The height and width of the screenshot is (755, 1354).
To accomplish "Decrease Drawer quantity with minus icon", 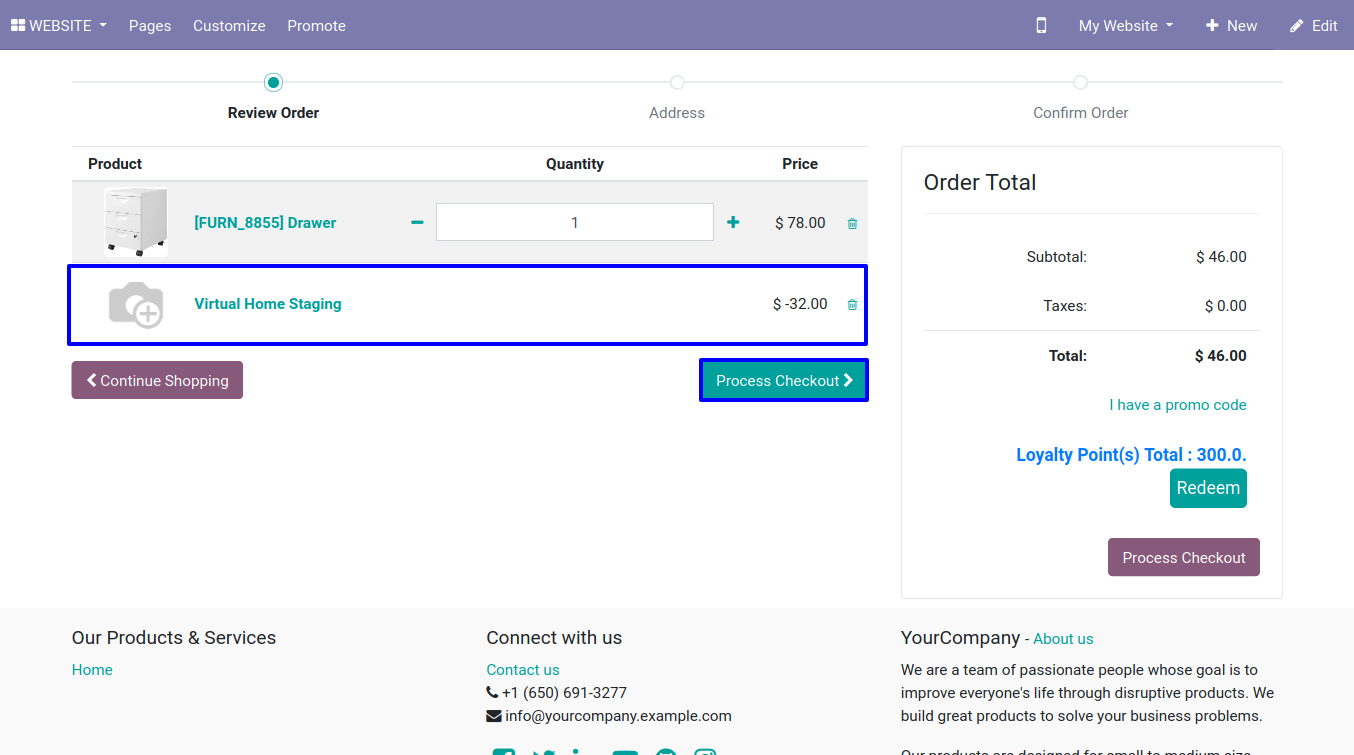I will click(417, 223).
